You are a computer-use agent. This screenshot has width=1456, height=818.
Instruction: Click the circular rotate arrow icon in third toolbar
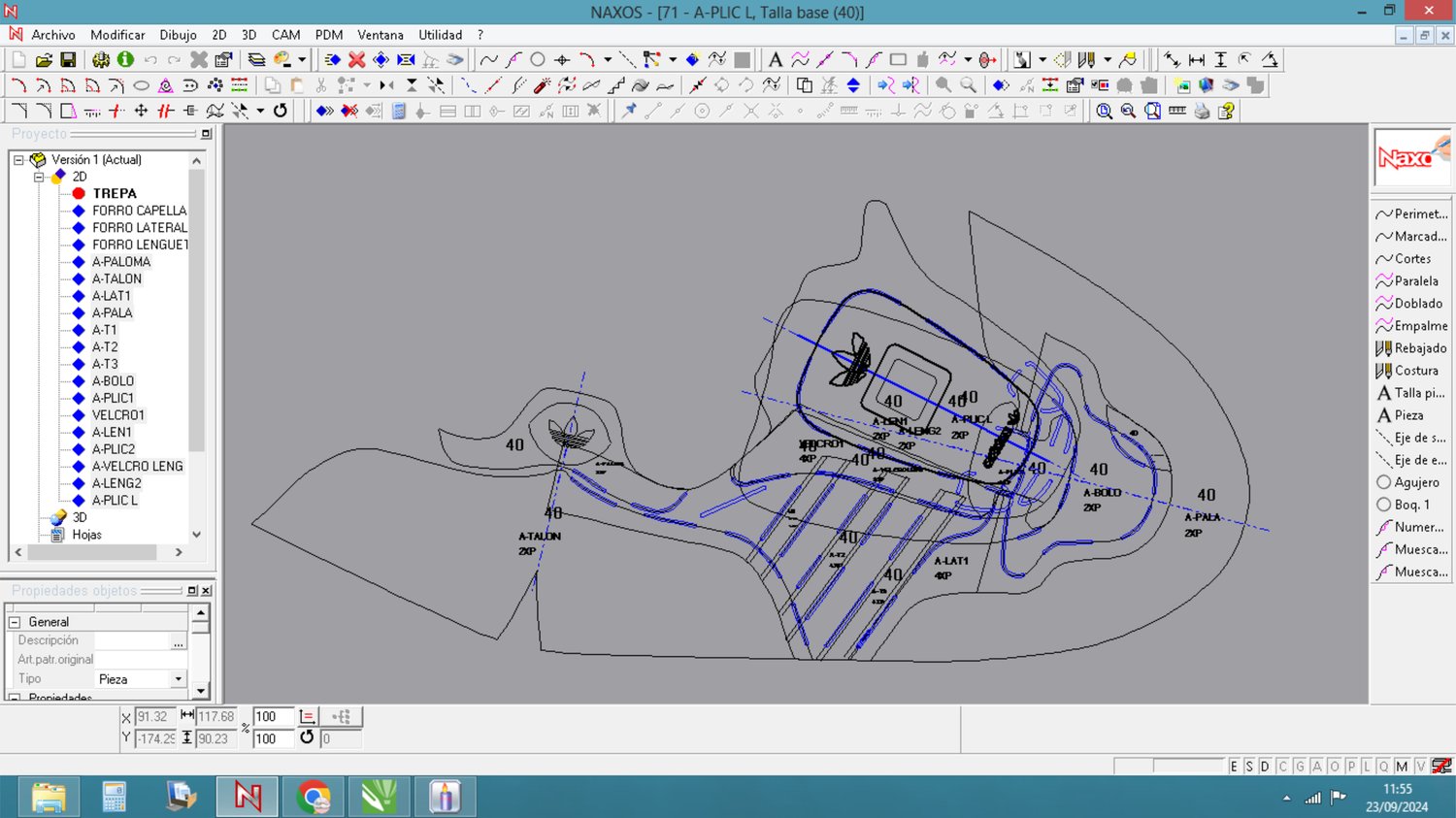(x=281, y=111)
